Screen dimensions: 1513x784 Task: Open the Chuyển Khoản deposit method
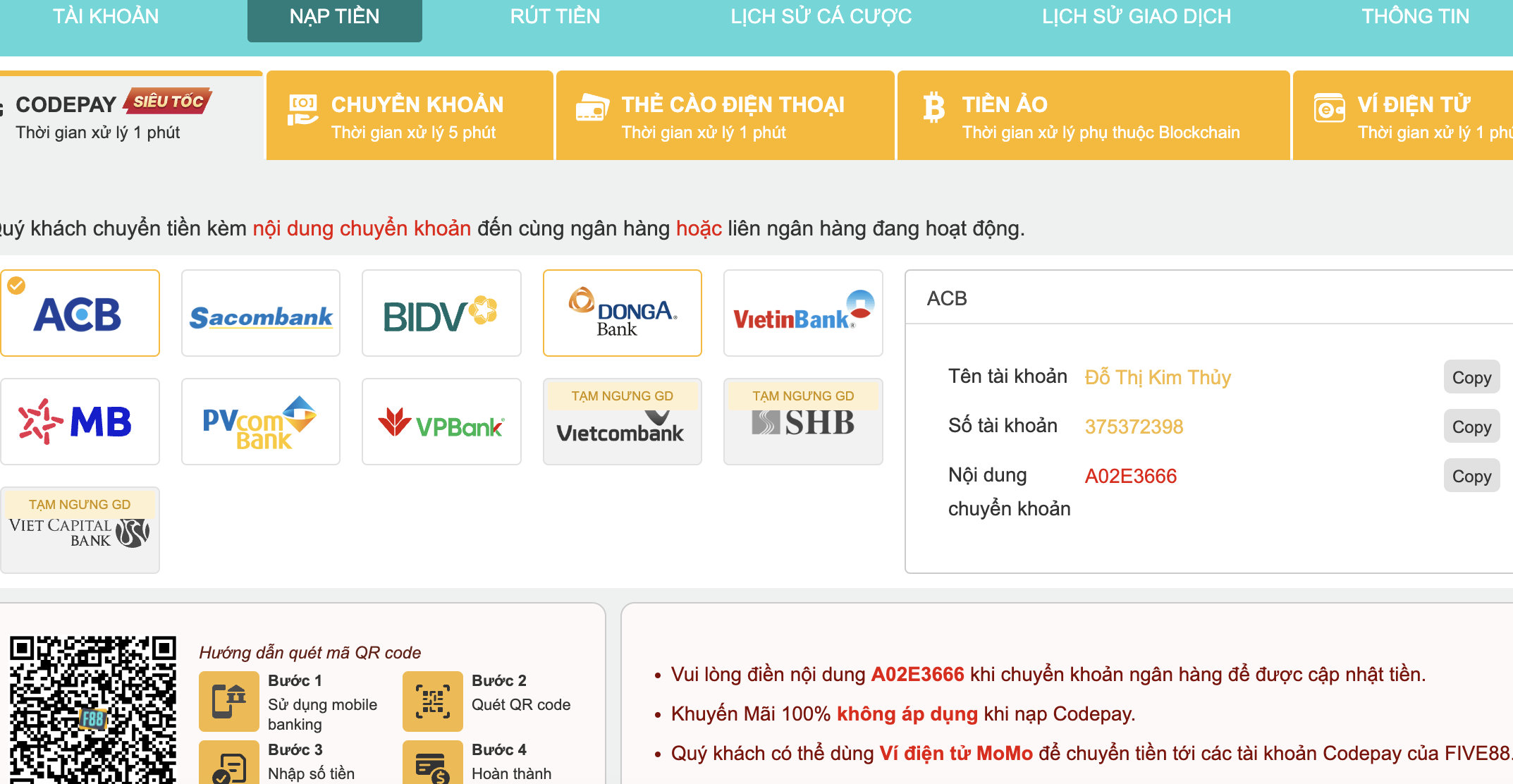tap(409, 116)
